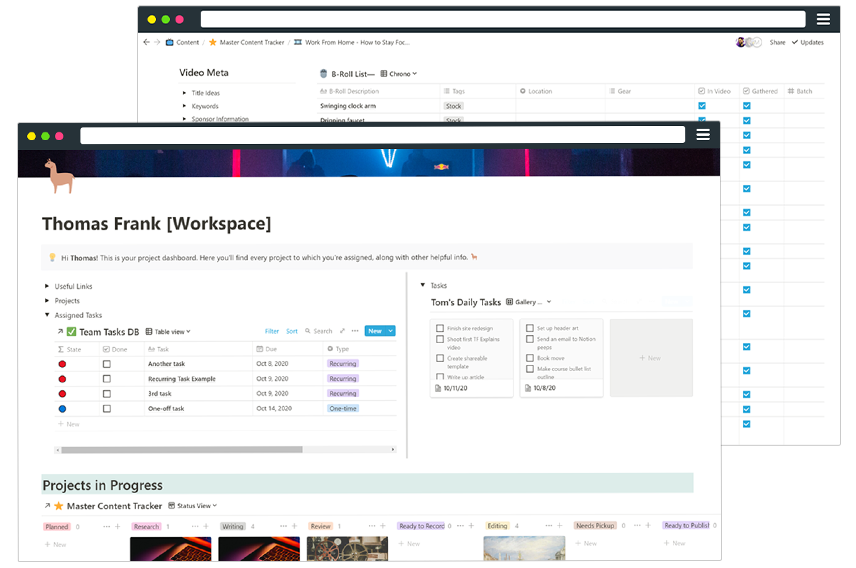Open hamburger menu in back browser window
The height and width of the screenshot is (568, 856).
pyautogui.click(x=823, y=19)
